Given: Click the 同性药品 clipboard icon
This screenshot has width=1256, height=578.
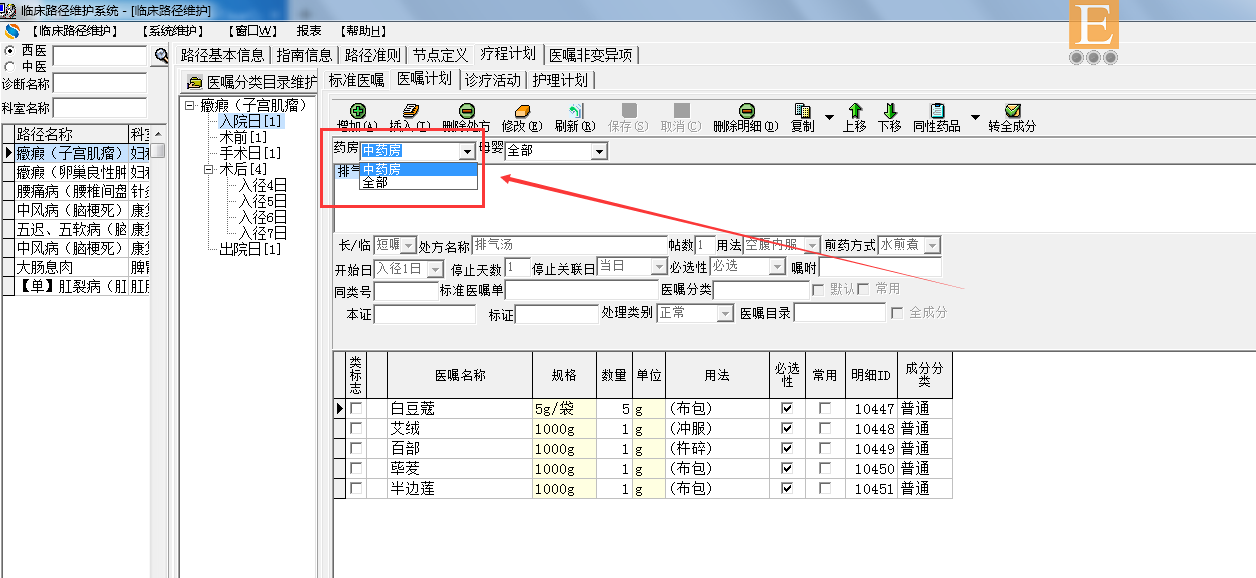Looking at the screenshot, I should coord(937,111).
